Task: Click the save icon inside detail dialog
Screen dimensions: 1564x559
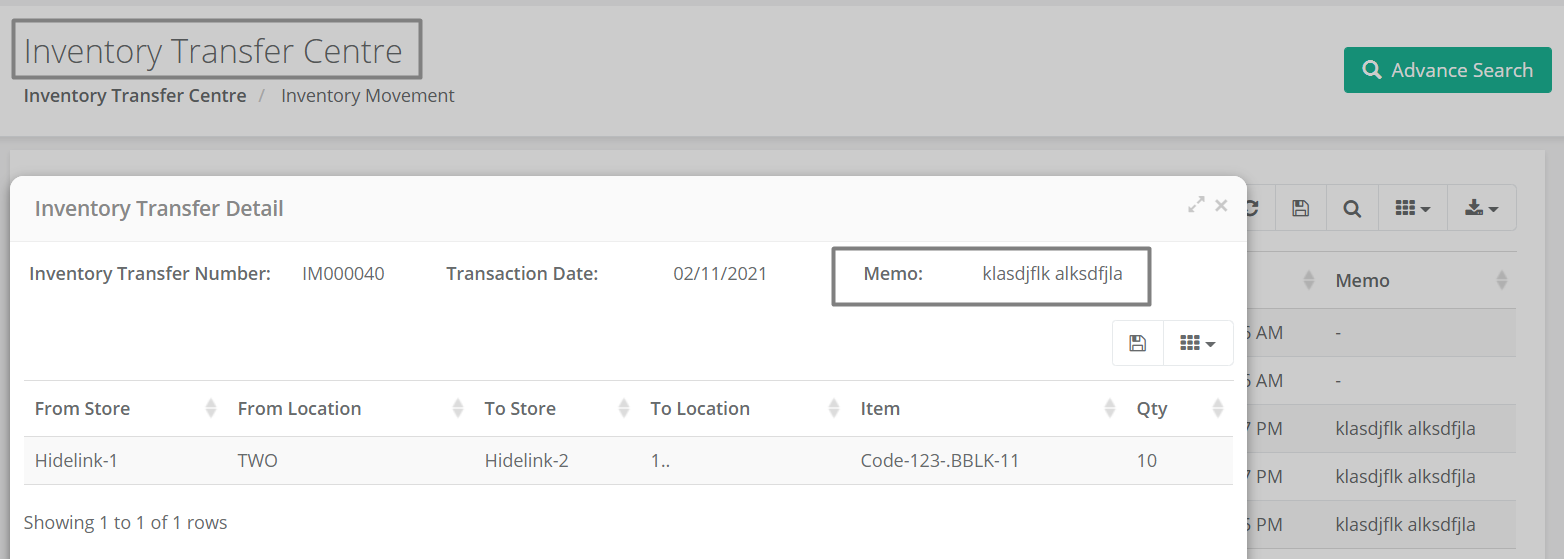Action: [x=1138, y=343]
